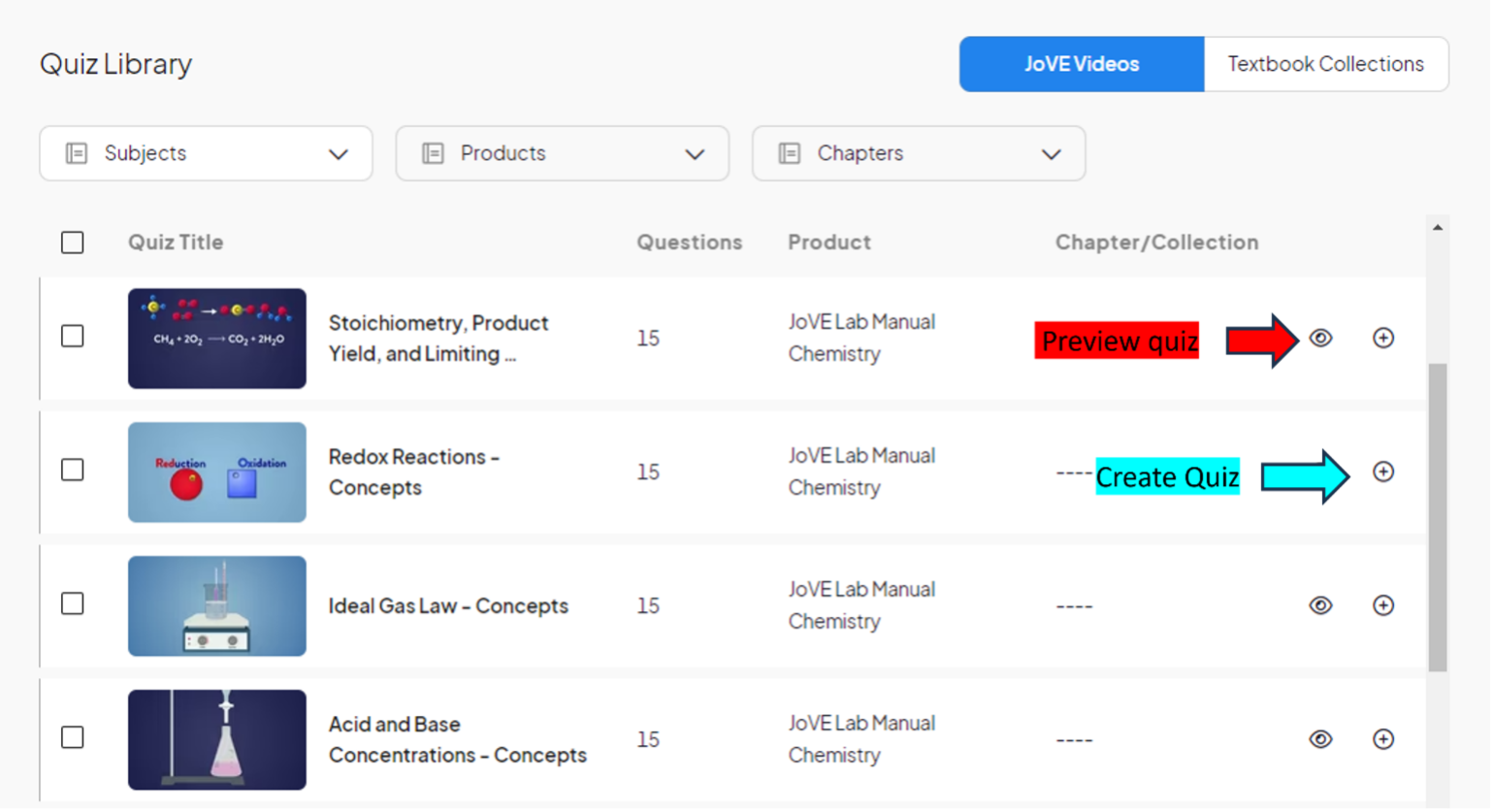The image size is (1494, 812).
Task: Select the Redox Reactions row checkbox
Action: 73,471
